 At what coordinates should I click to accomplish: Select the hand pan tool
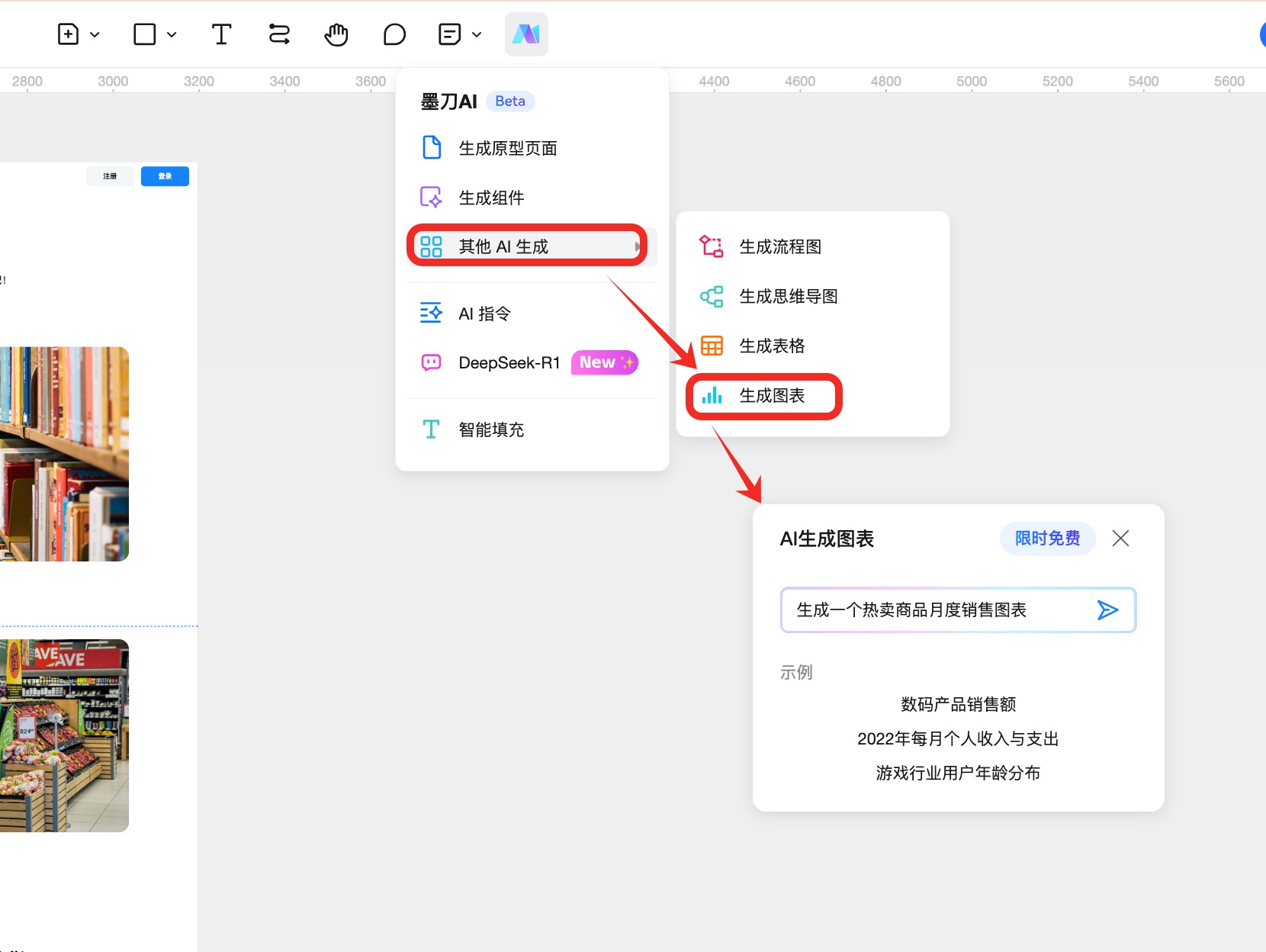[336, 34]
